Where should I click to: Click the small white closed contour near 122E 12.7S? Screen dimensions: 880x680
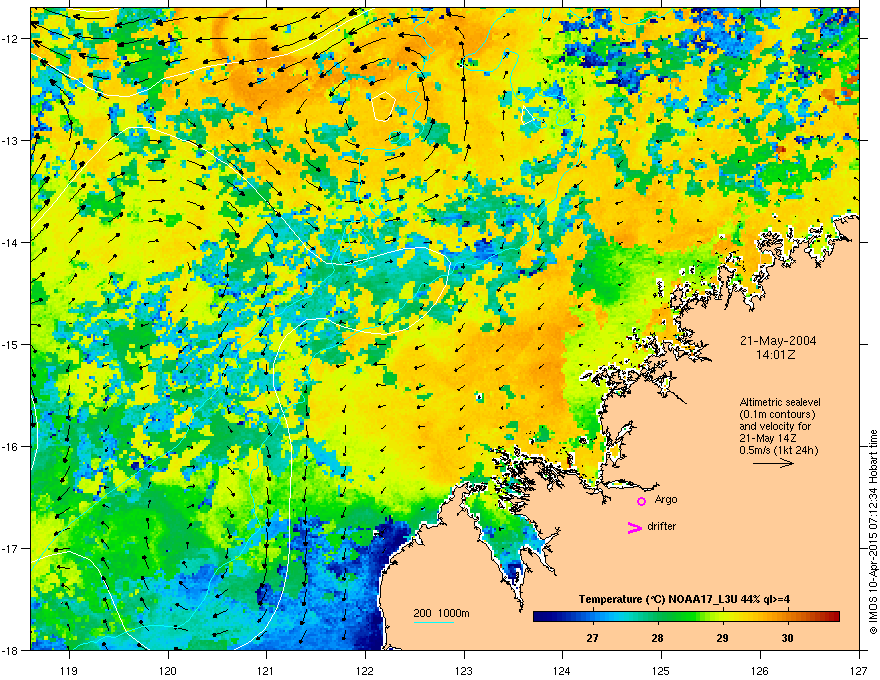click(383, 107)
